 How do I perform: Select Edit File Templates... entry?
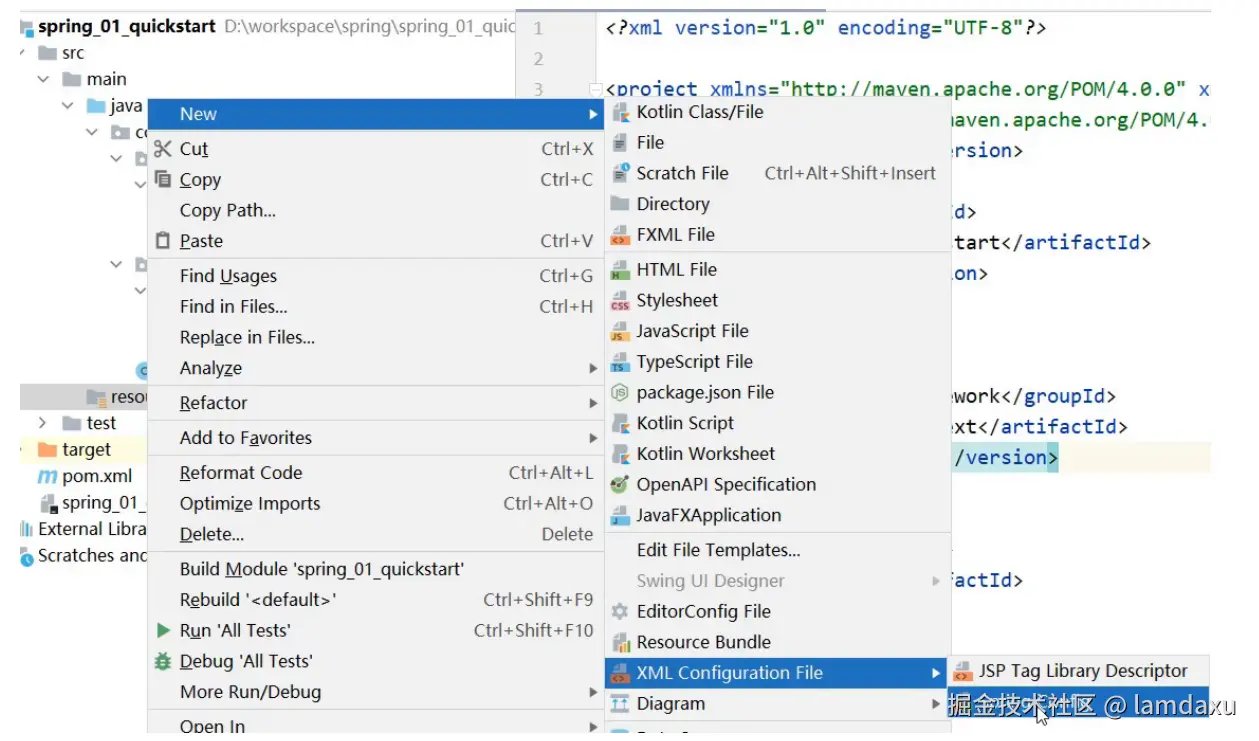click(776, 551)
